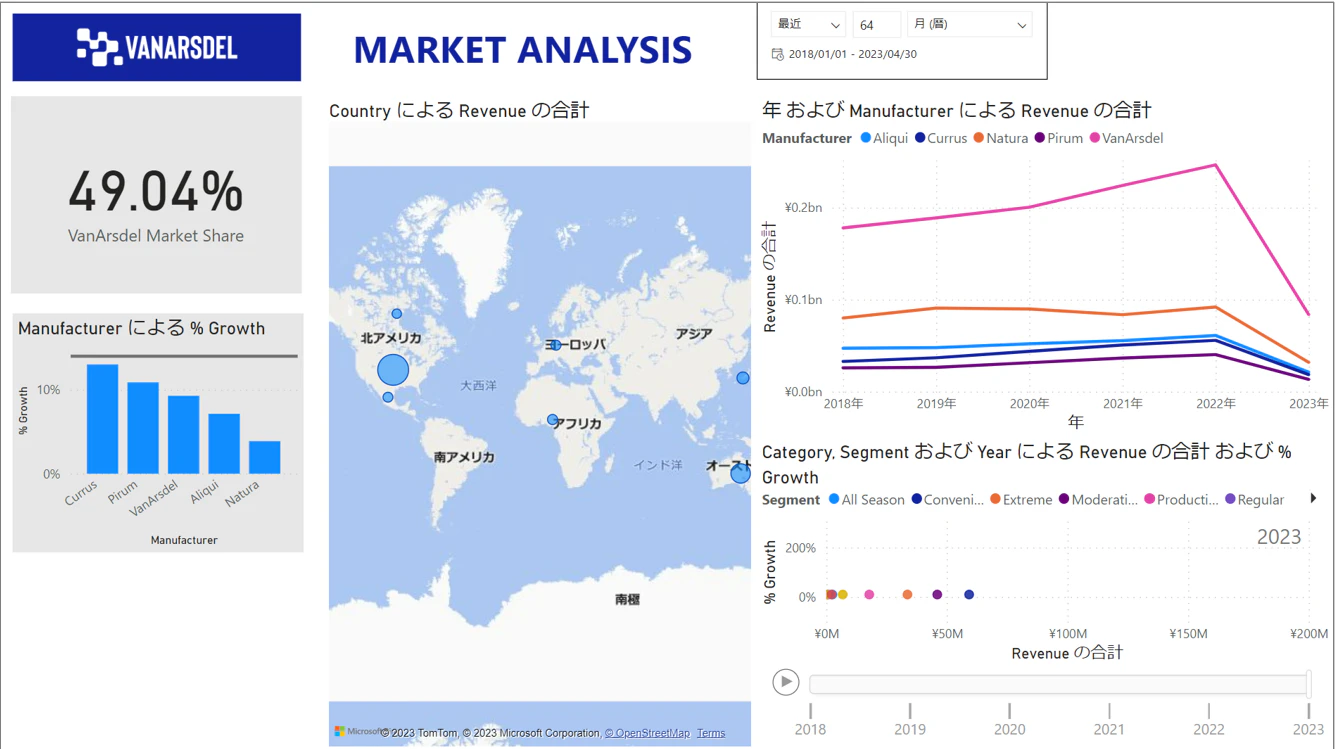The width and height of the screenshot is (1335, 749).
Task: Click the calendar icon beside date range
Action: [x=777, y=54]
